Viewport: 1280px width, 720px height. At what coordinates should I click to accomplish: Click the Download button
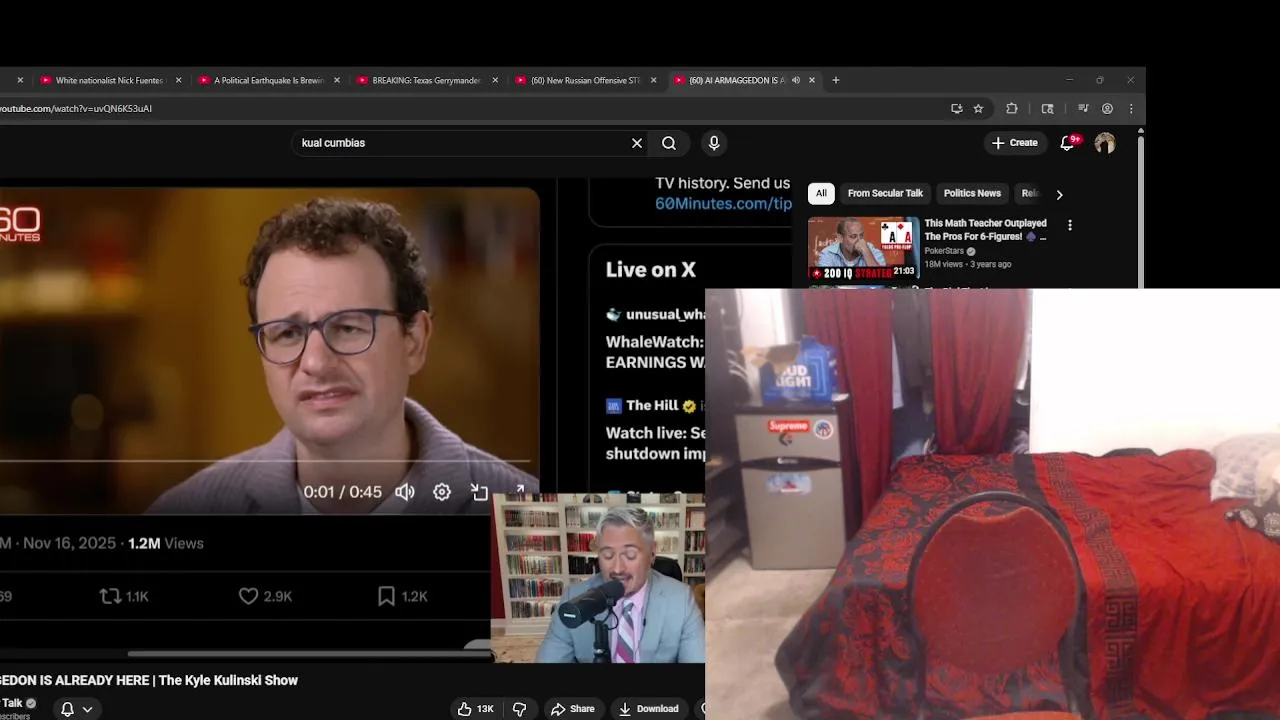pyautogui.click(x=648, y=709)
